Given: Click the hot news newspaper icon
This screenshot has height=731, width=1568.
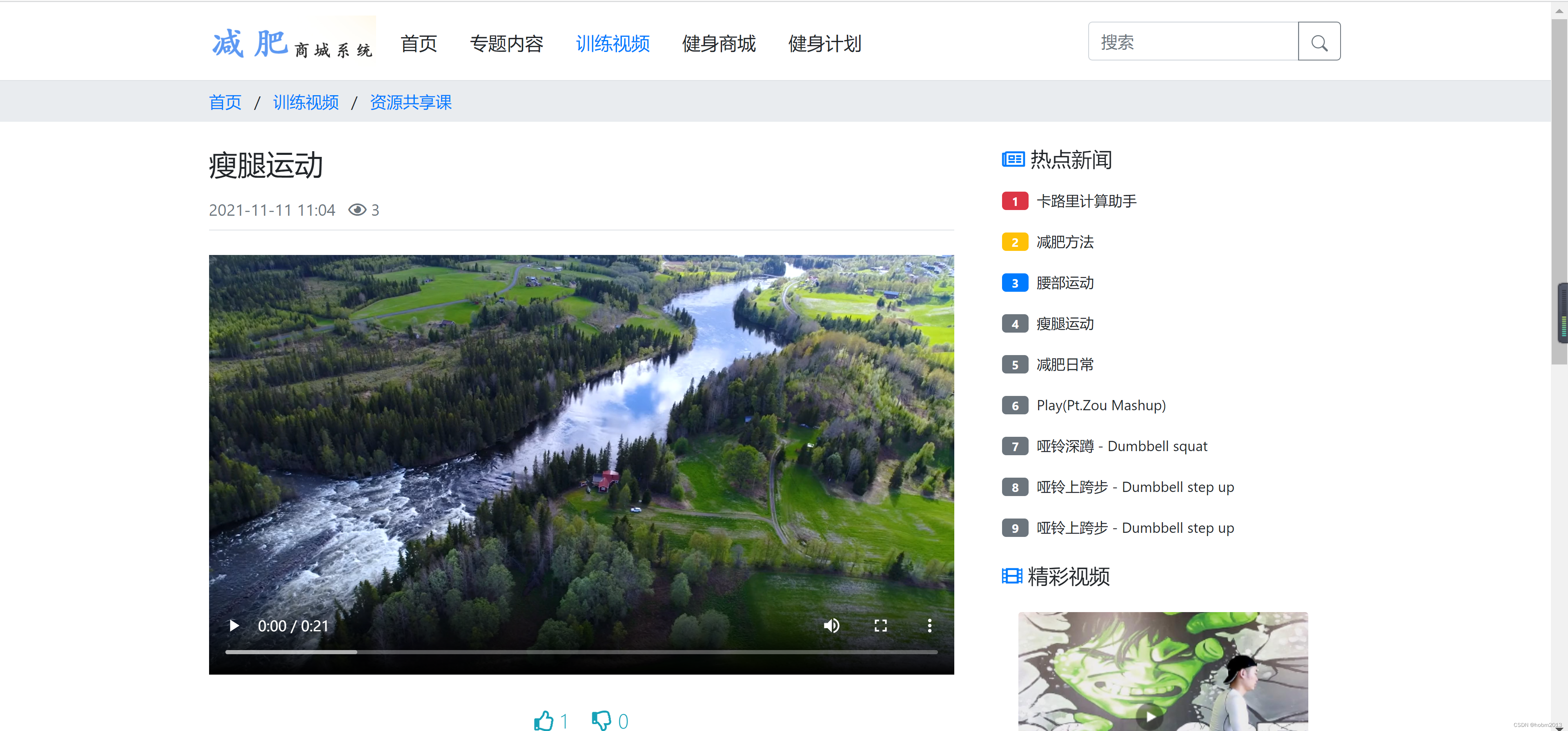Looking at the screenshot, I should coord(1013,160).
